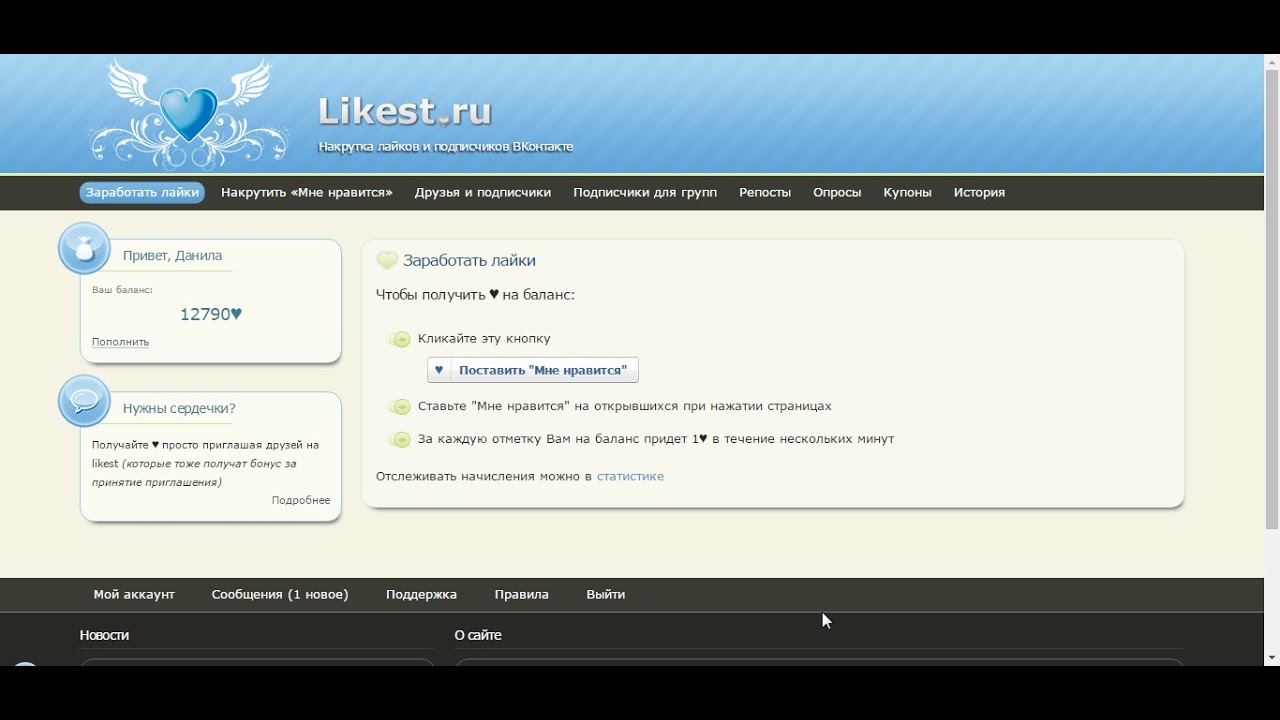Click the Поставить "Мне нравится" button
The image size is (1280, 720).
(533, 370)
